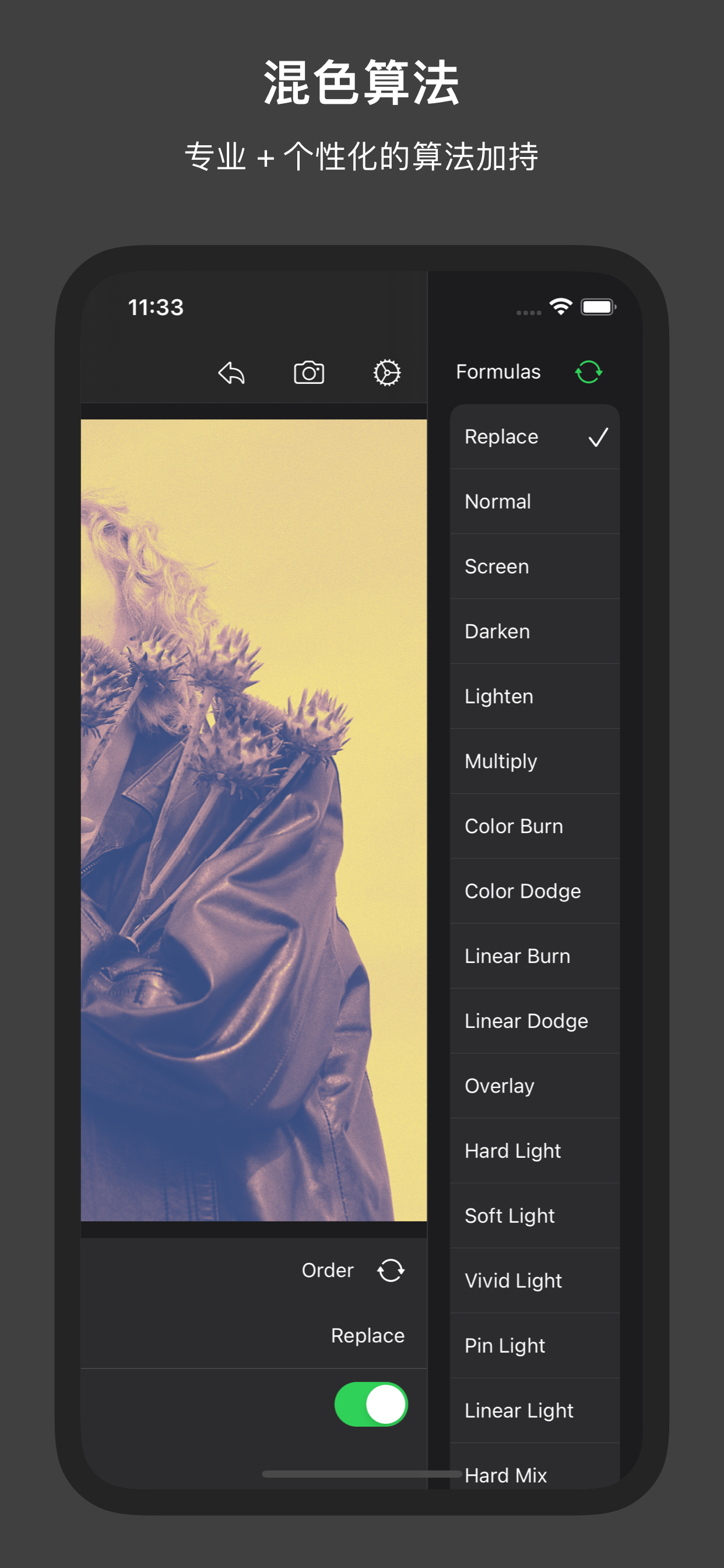Image resolution: width=724 pixels, height=1568 pixels.
Task: Tap the checkmark next to Replace
Action: point(598,437)
